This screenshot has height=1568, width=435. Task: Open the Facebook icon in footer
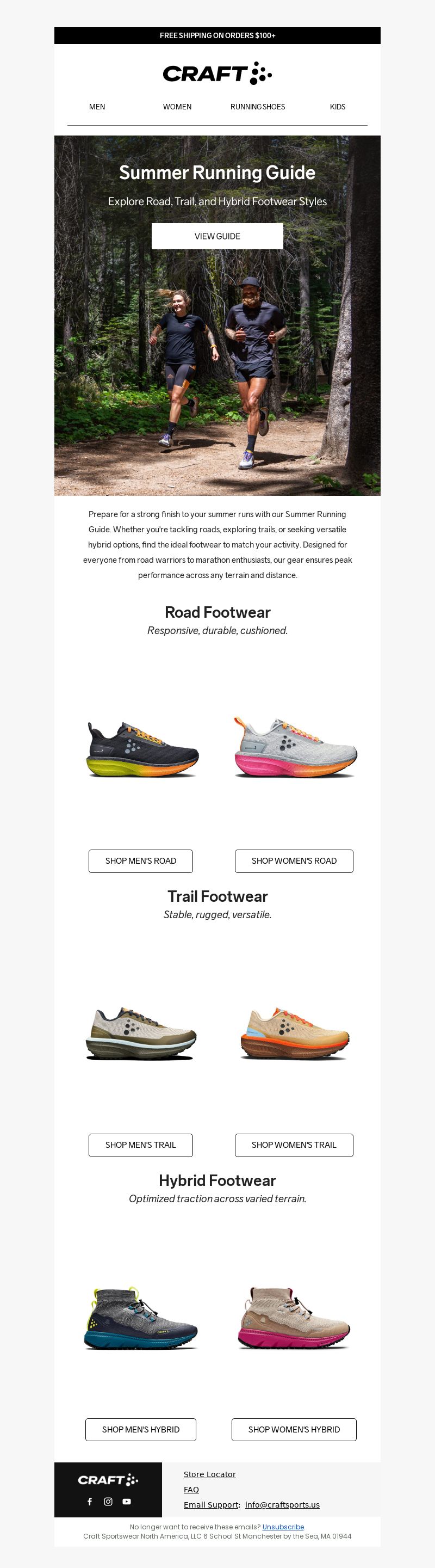point(90,1502)
